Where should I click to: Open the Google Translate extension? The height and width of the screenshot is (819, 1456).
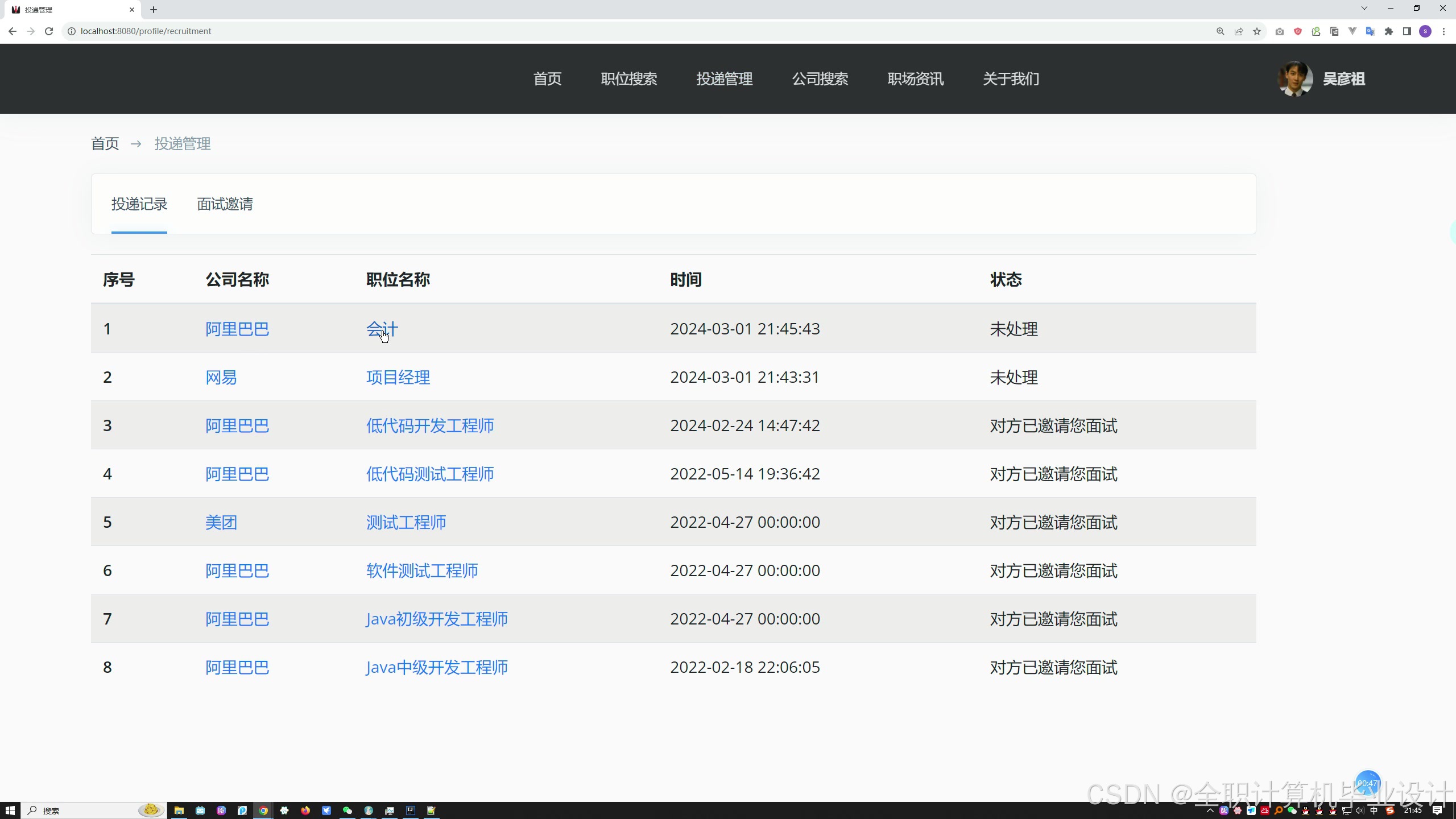coord(1370,31)
